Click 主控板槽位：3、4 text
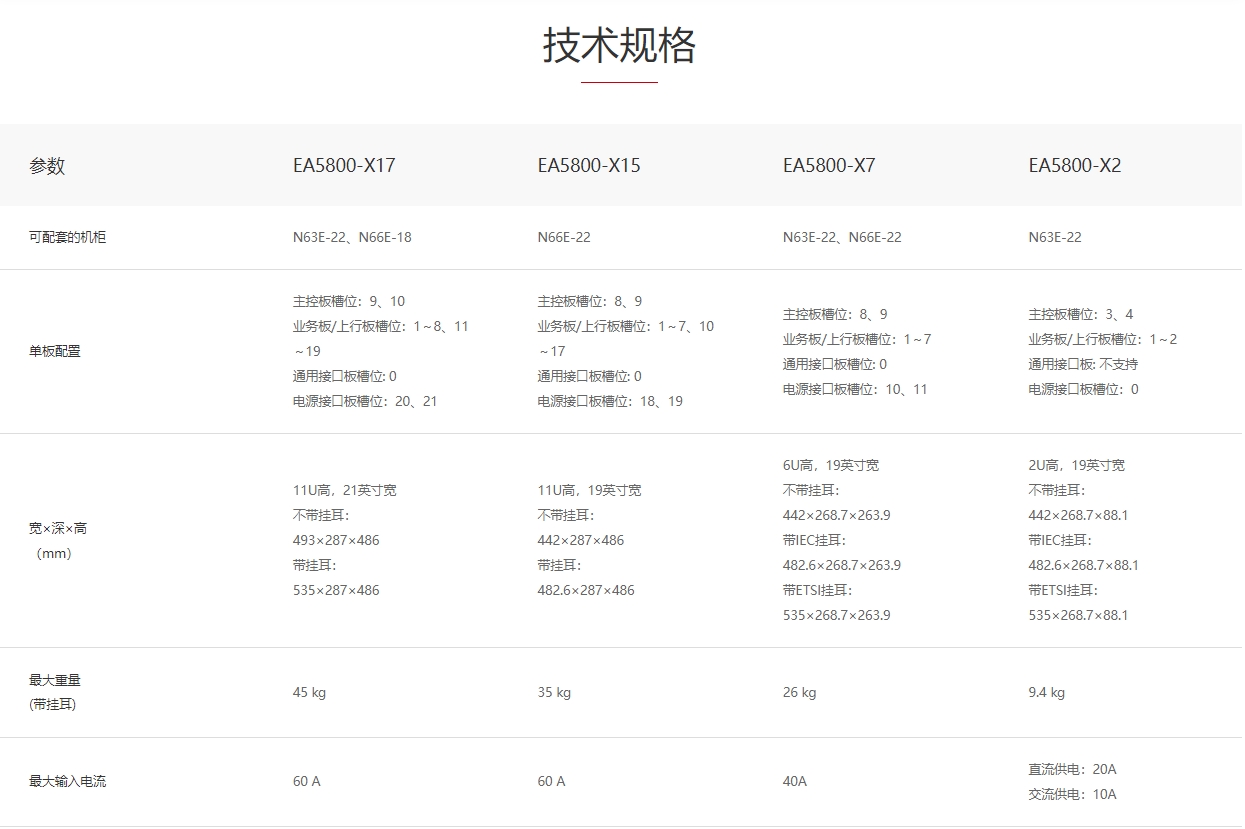This screenshot has width=1245, height=829. [1081, 315]
